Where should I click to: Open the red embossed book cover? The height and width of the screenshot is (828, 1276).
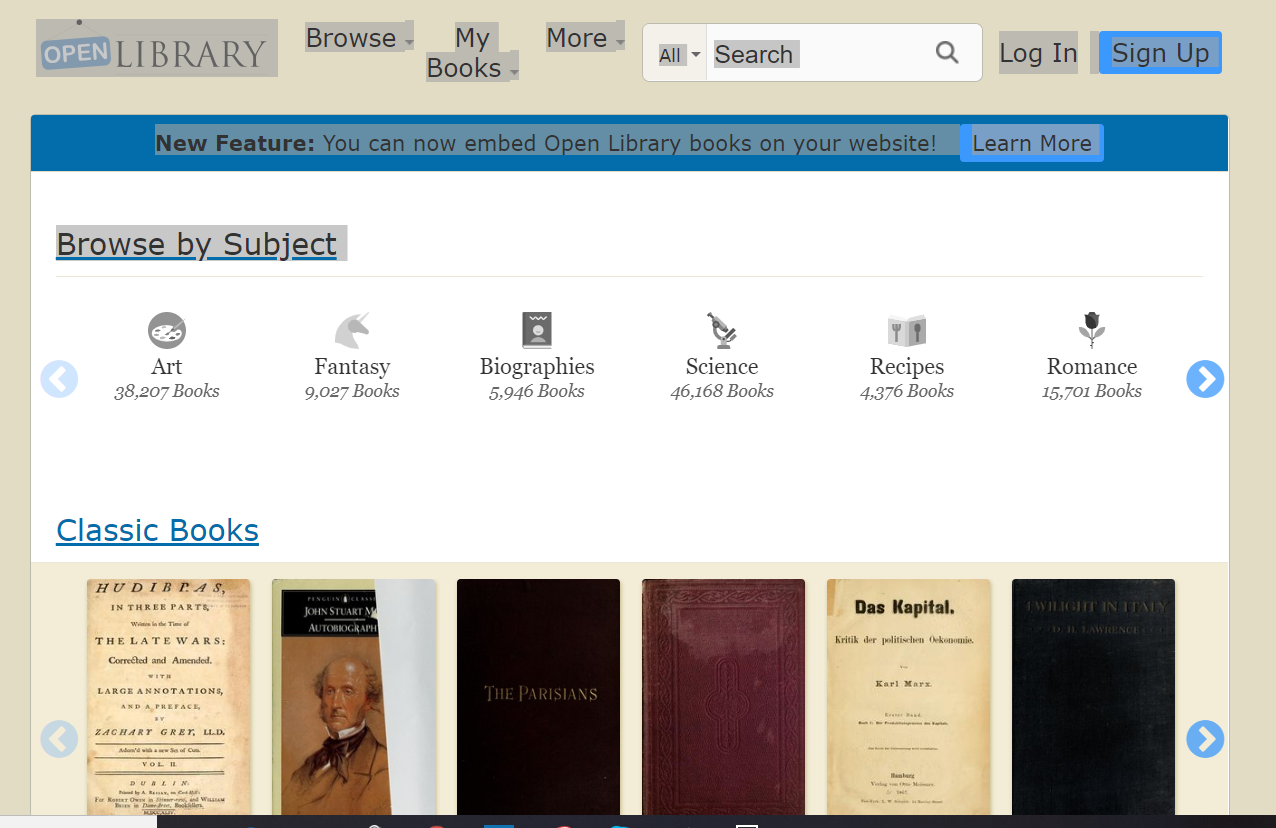pyautogui.click(x=724, y=697)
